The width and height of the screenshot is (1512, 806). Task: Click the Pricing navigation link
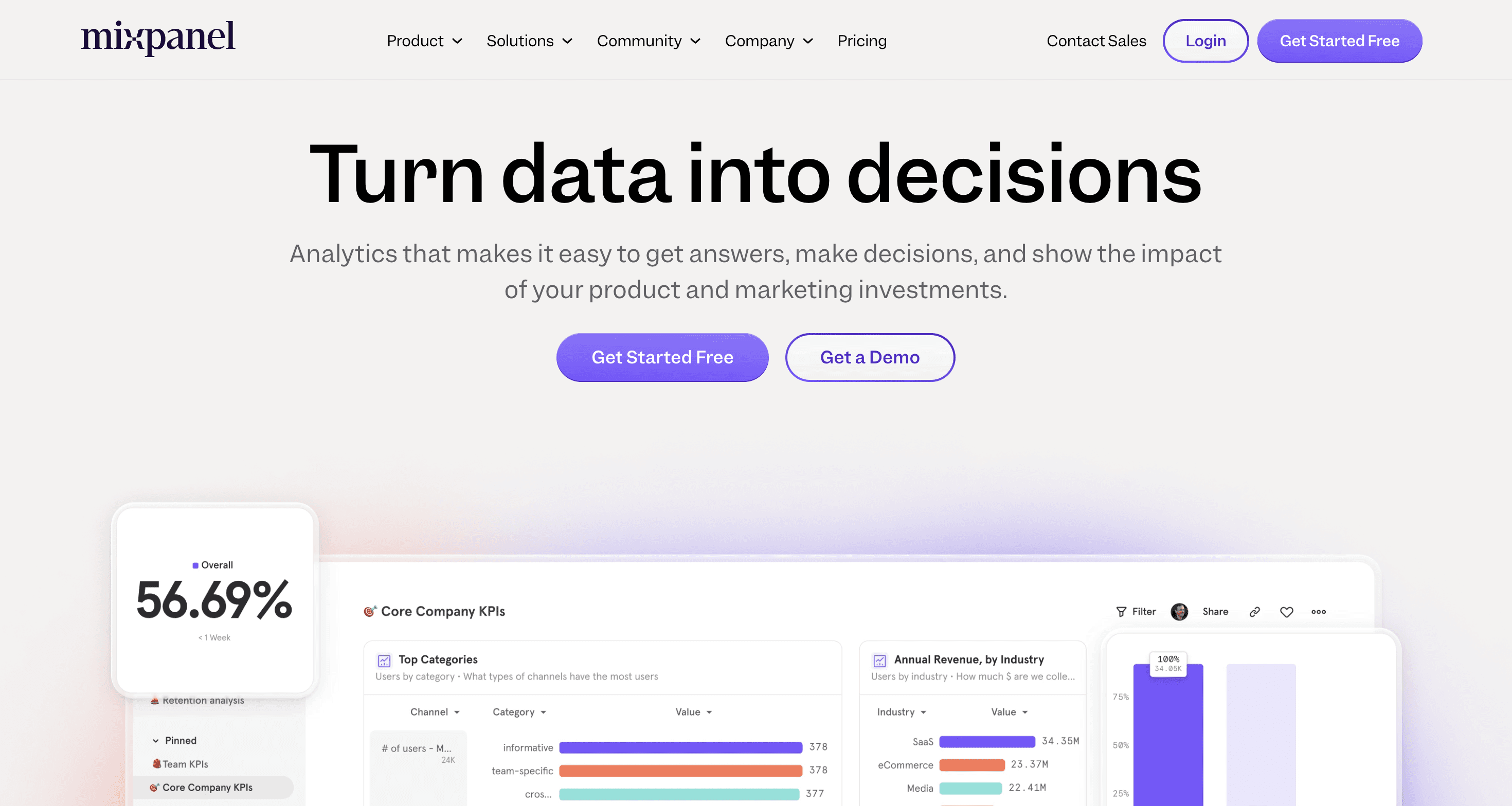(862, 41)
